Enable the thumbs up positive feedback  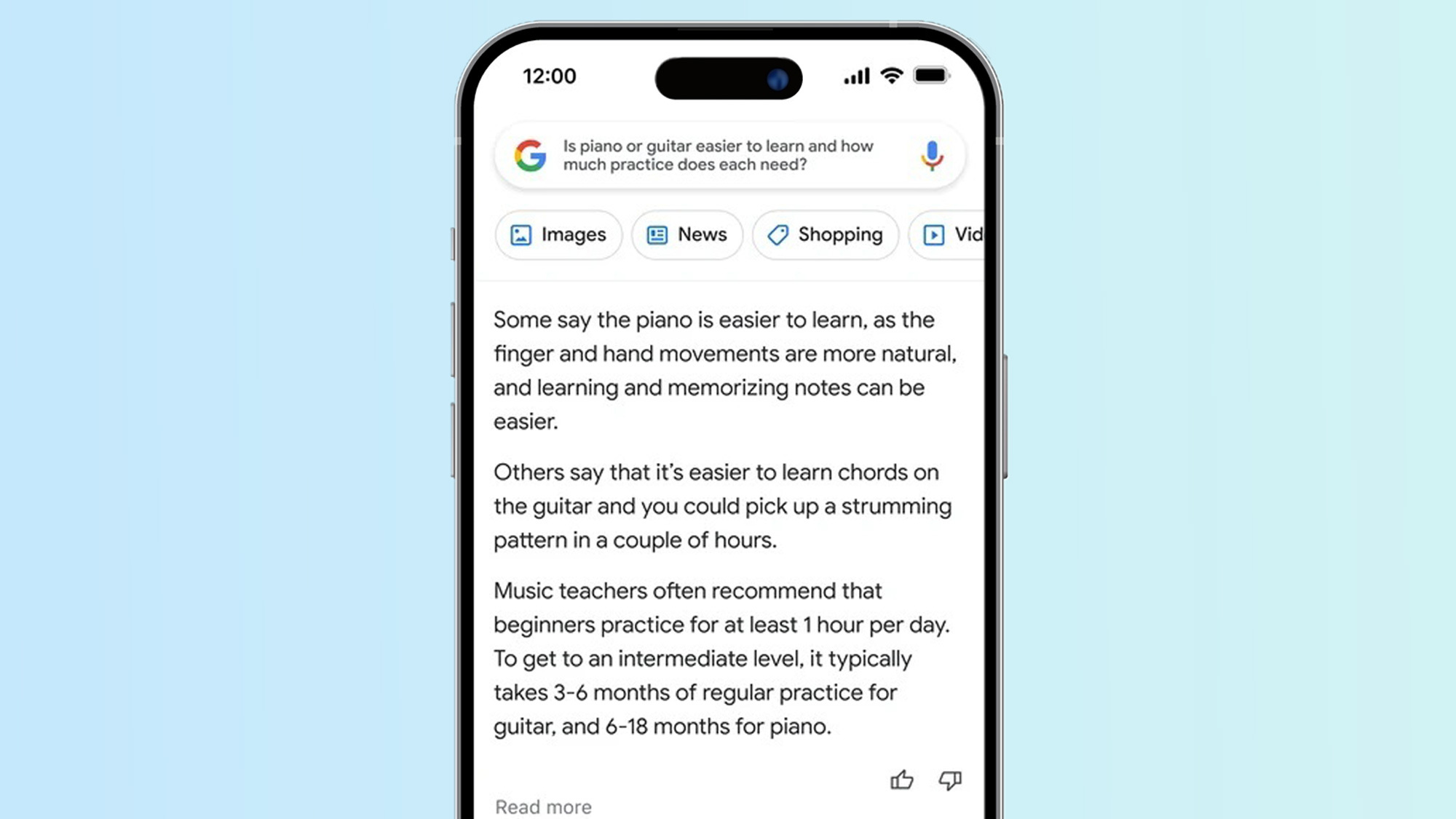pos(902,779)
